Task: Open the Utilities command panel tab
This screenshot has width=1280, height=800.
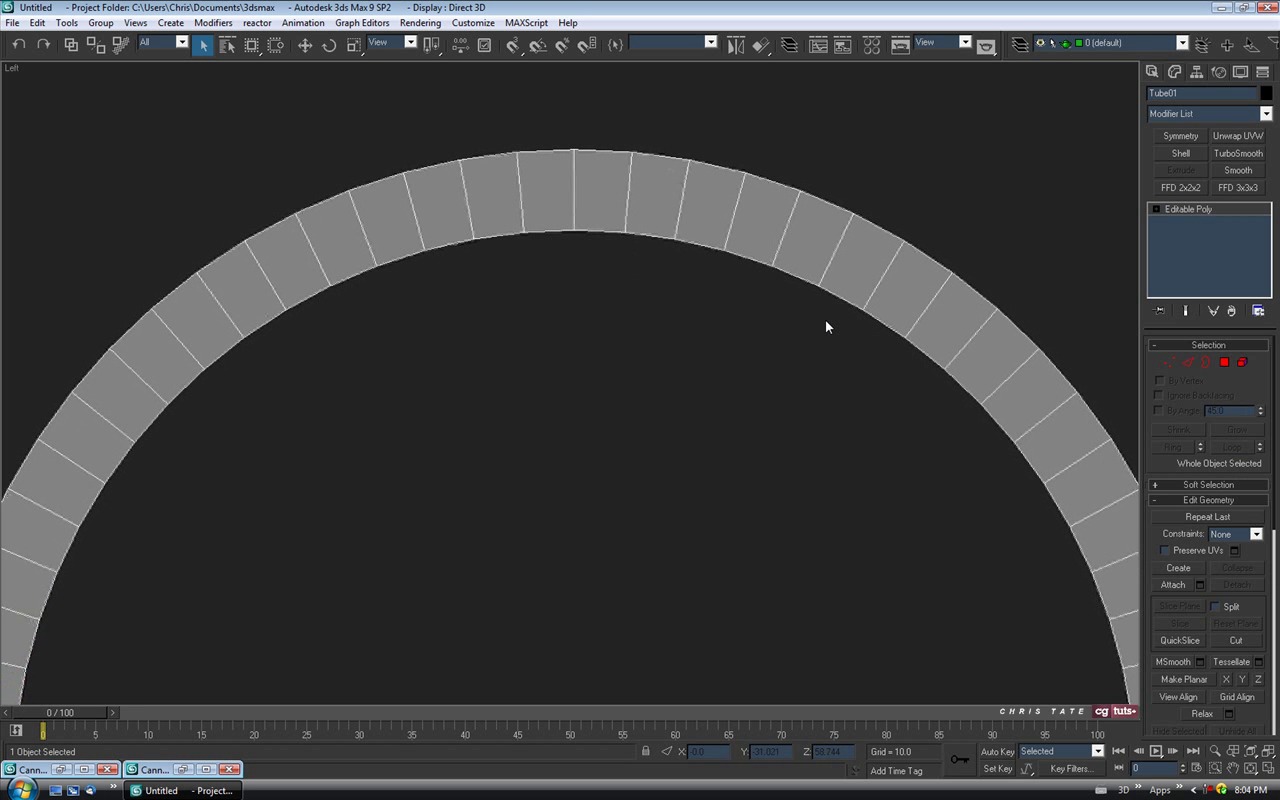Action: pos(1262,72)
